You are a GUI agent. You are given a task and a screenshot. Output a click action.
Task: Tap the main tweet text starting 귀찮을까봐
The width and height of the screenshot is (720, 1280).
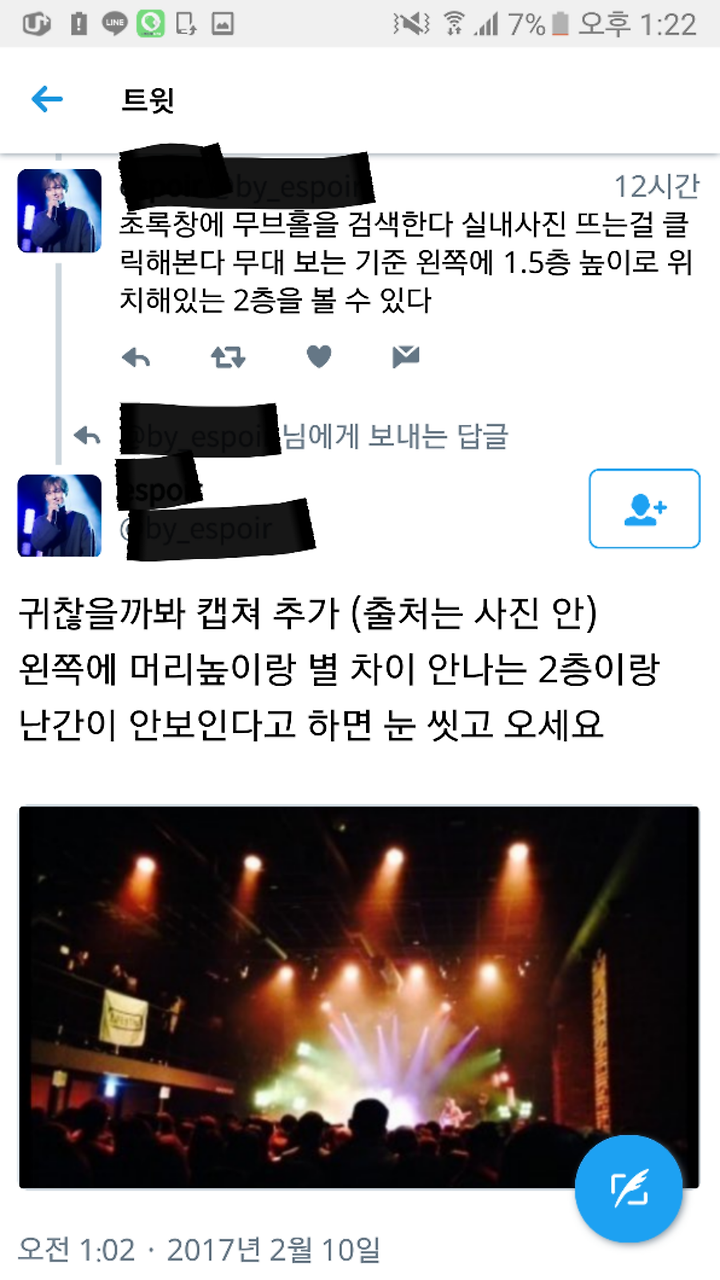pyautogui.click(x=339, y=669)
